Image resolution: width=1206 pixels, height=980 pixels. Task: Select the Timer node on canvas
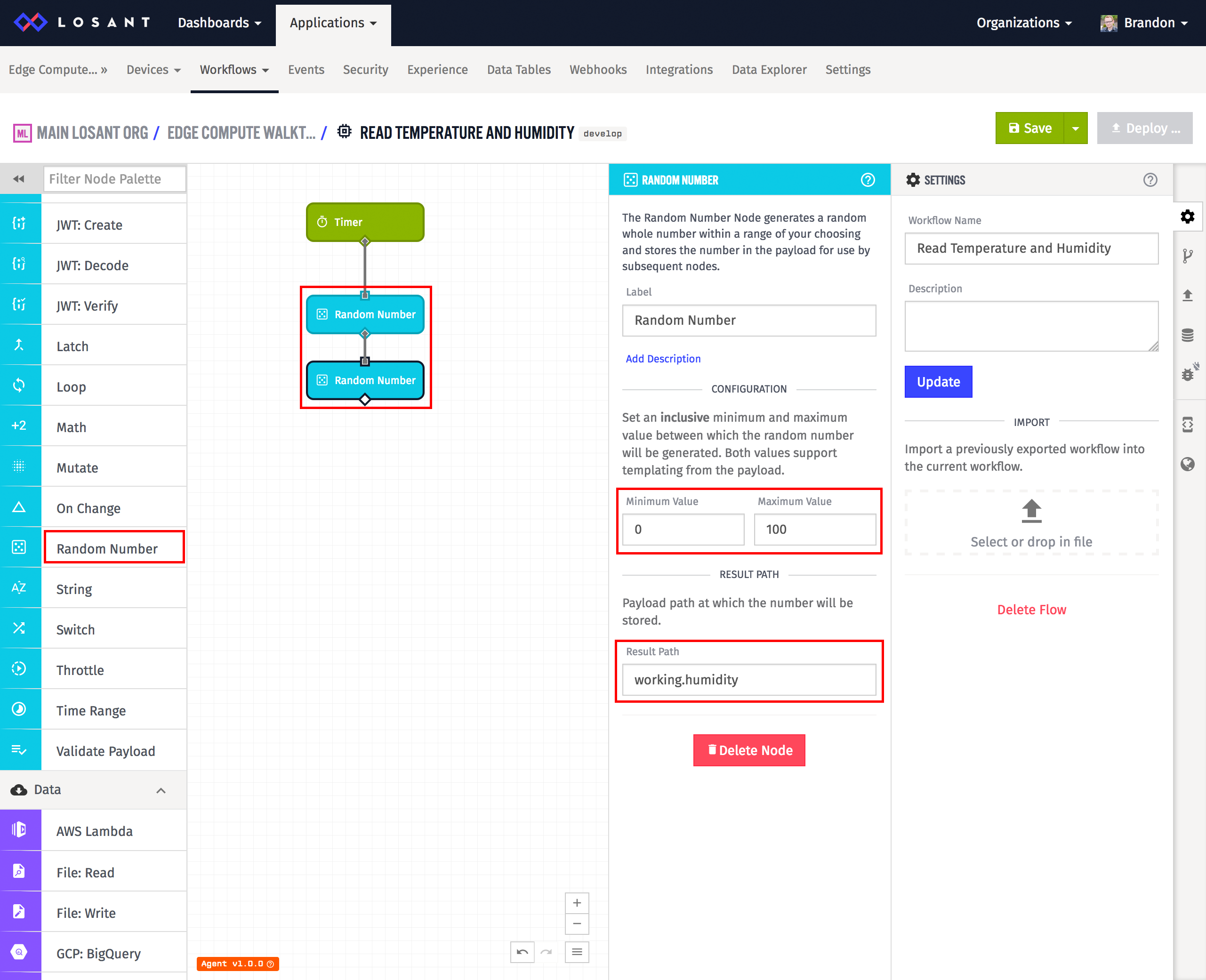(365, 222)
